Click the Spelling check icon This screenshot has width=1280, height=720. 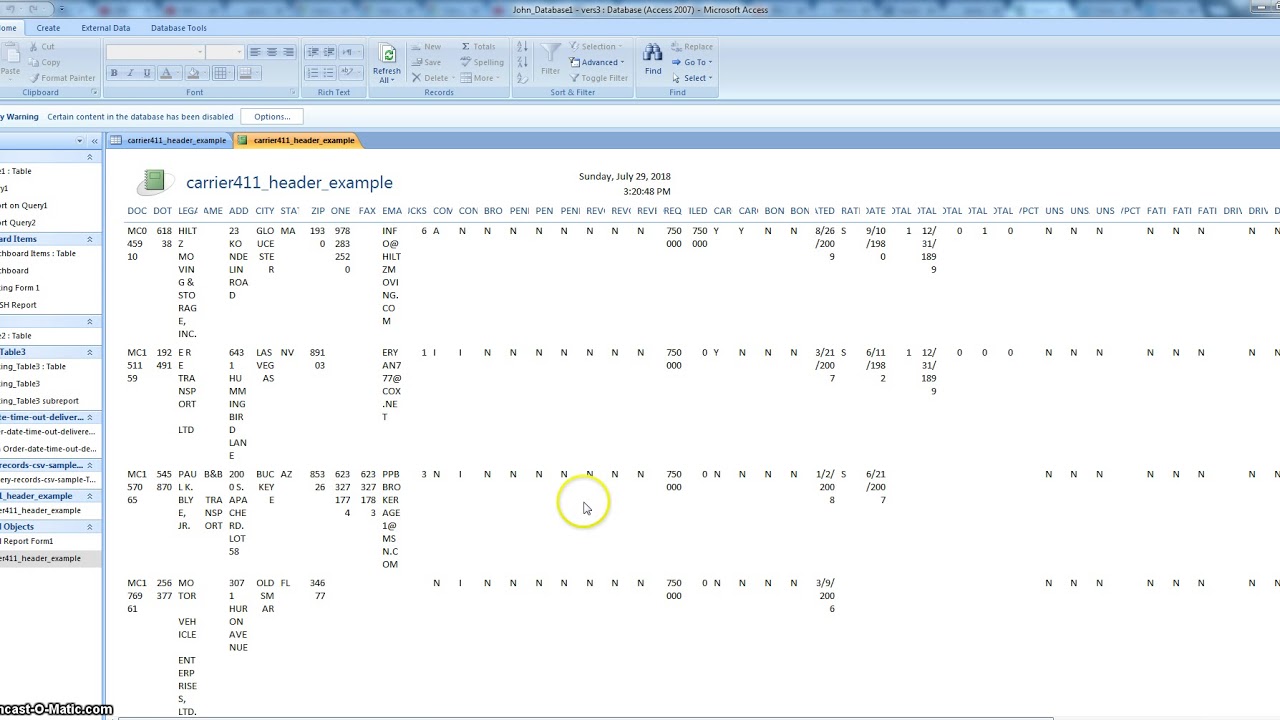[466, 62]
